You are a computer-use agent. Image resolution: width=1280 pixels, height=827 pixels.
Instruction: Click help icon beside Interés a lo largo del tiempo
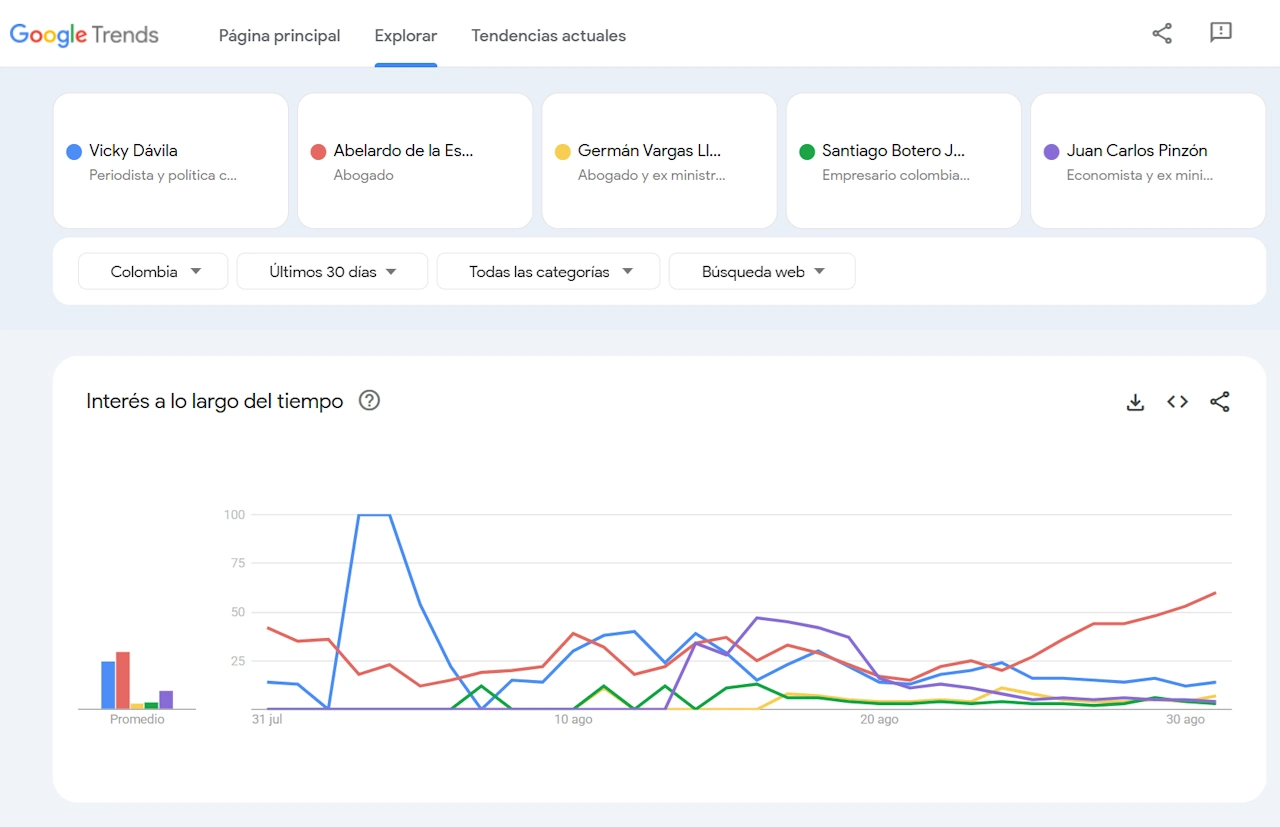370,401
